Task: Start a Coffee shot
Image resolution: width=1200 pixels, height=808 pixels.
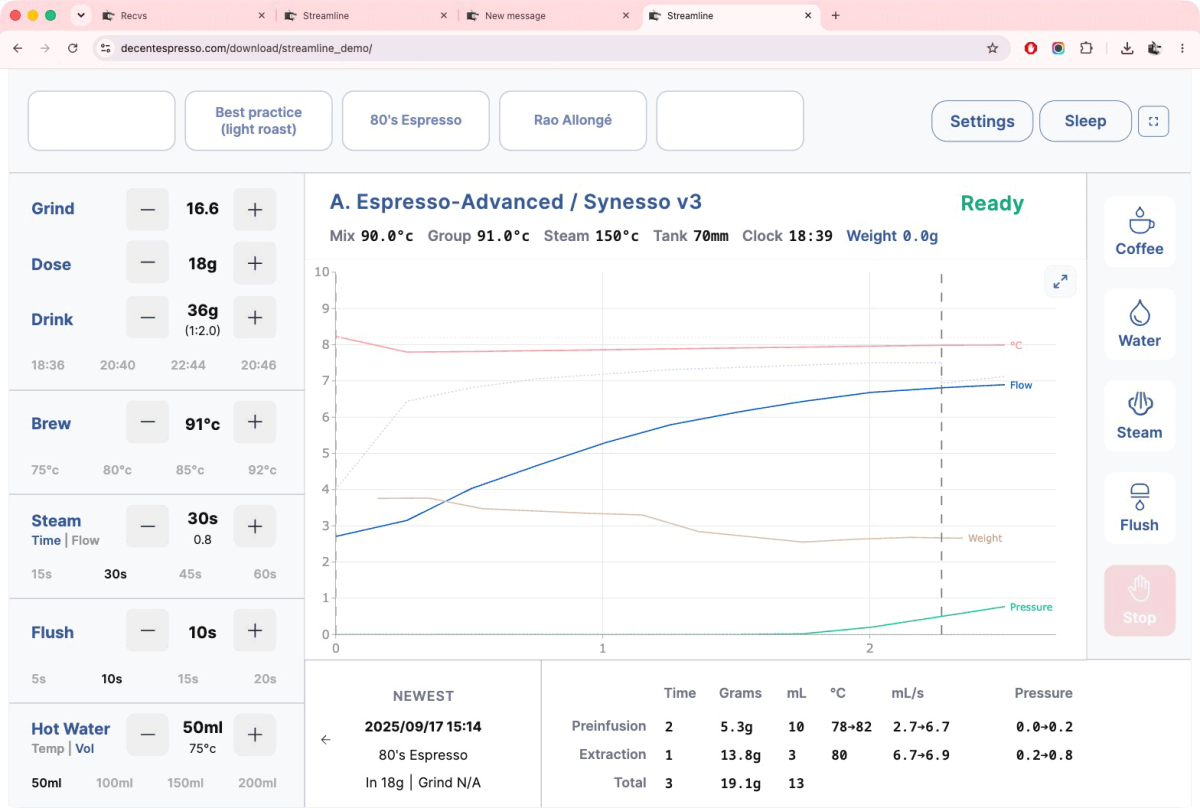Action: point(1139,231)
